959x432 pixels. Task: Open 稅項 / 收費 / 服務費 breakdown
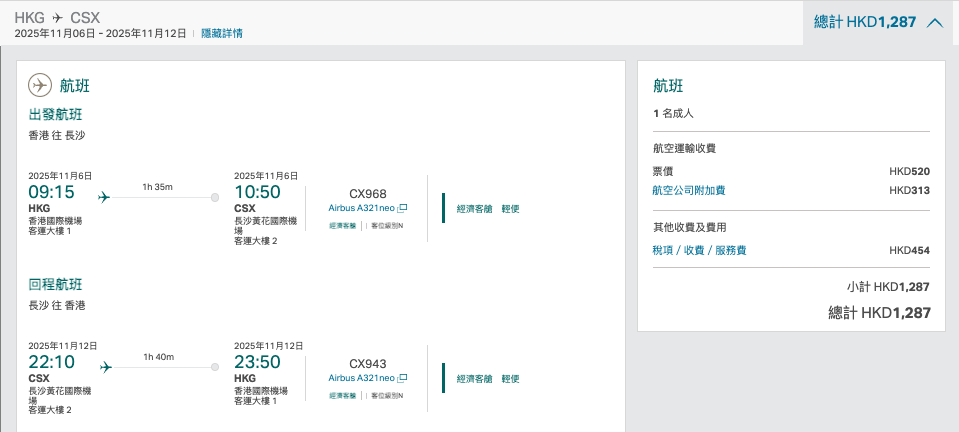[699, 250]
